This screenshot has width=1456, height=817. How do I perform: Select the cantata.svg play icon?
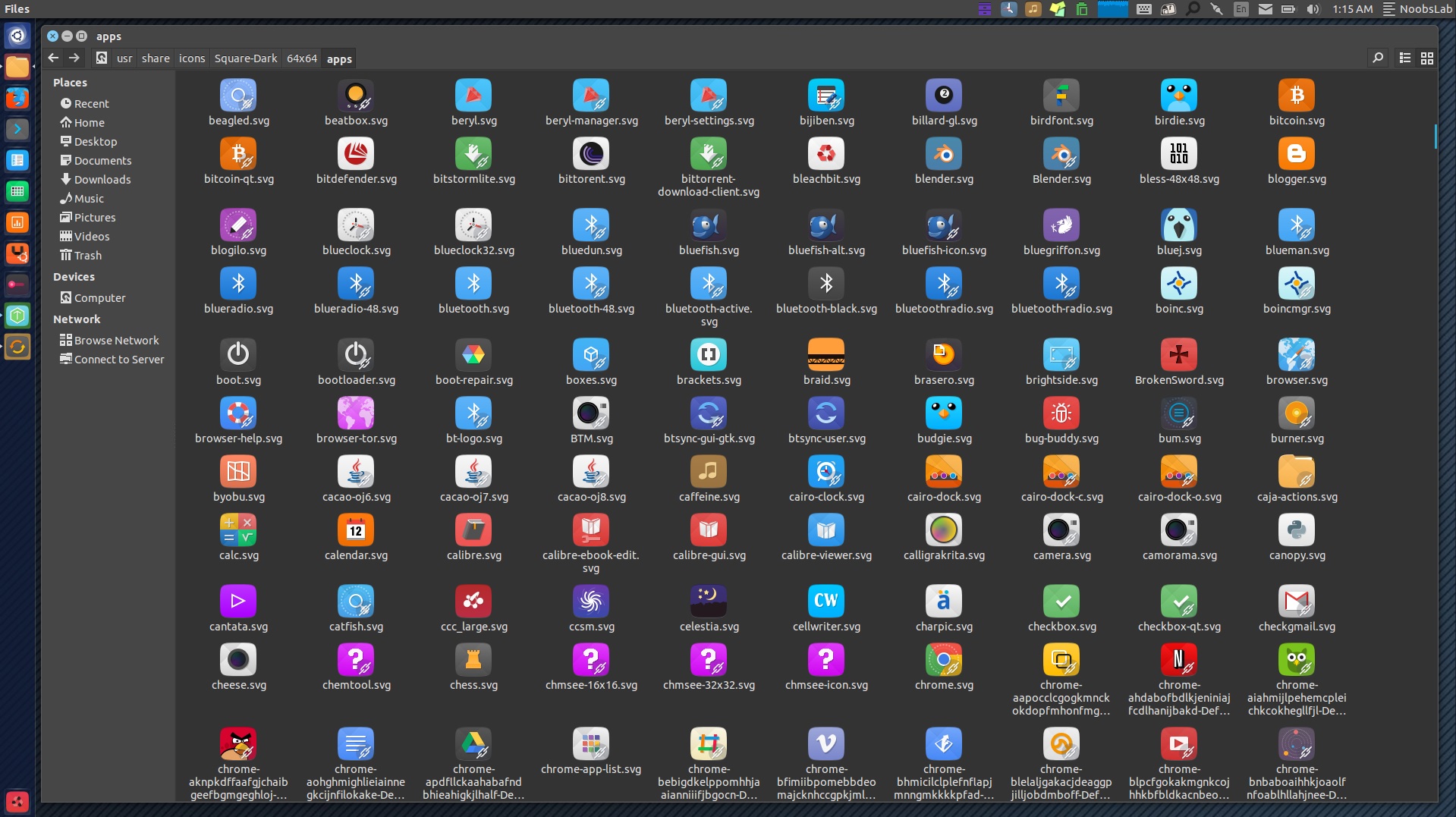238,602
